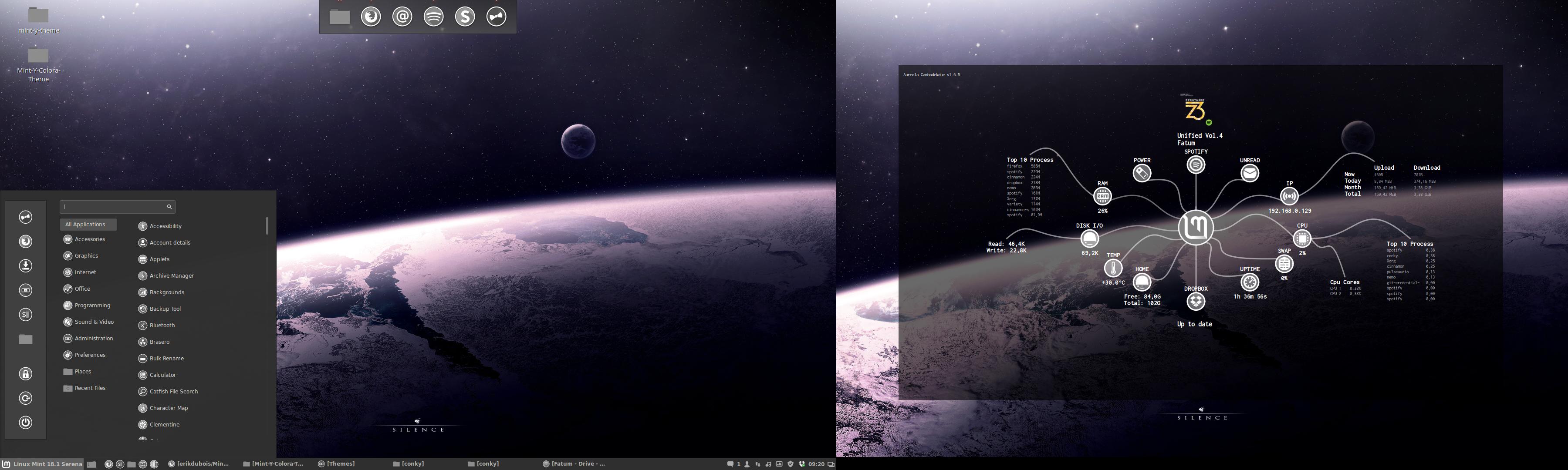
Task: Click the folder launcher in the panel
Action: pyautogui.click(x=132, y=464)
